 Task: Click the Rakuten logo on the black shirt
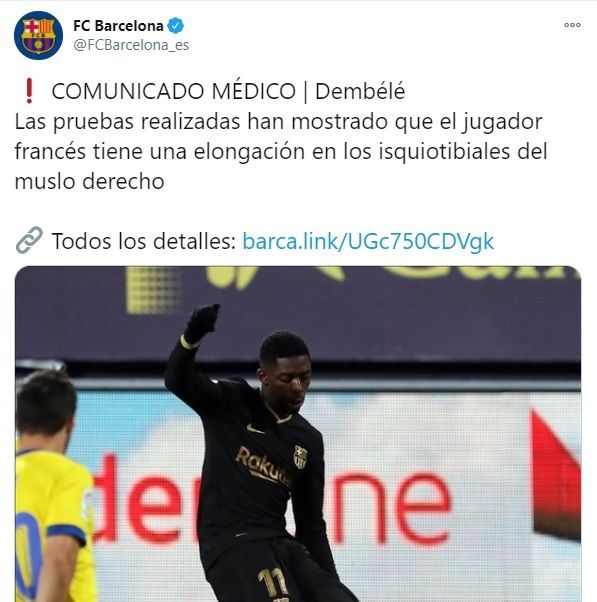pos(263,466)
